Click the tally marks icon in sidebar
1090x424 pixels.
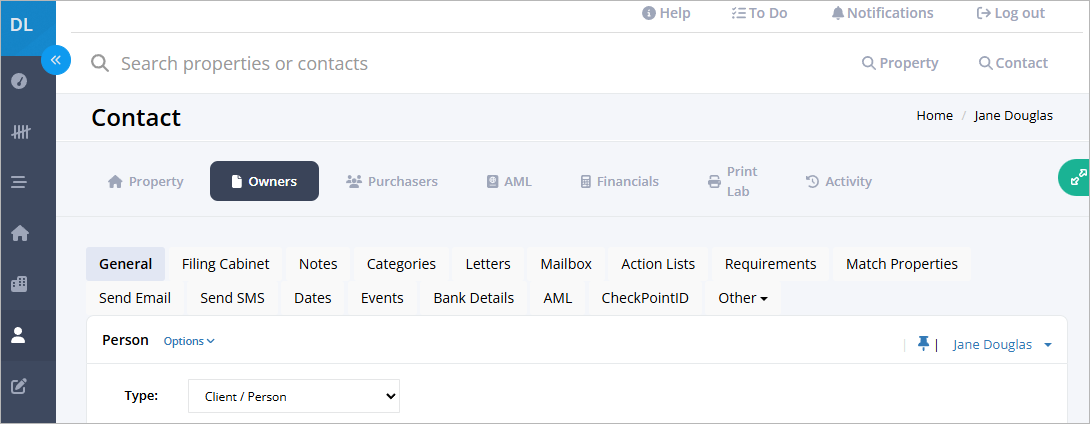click(x=19, y=132)
